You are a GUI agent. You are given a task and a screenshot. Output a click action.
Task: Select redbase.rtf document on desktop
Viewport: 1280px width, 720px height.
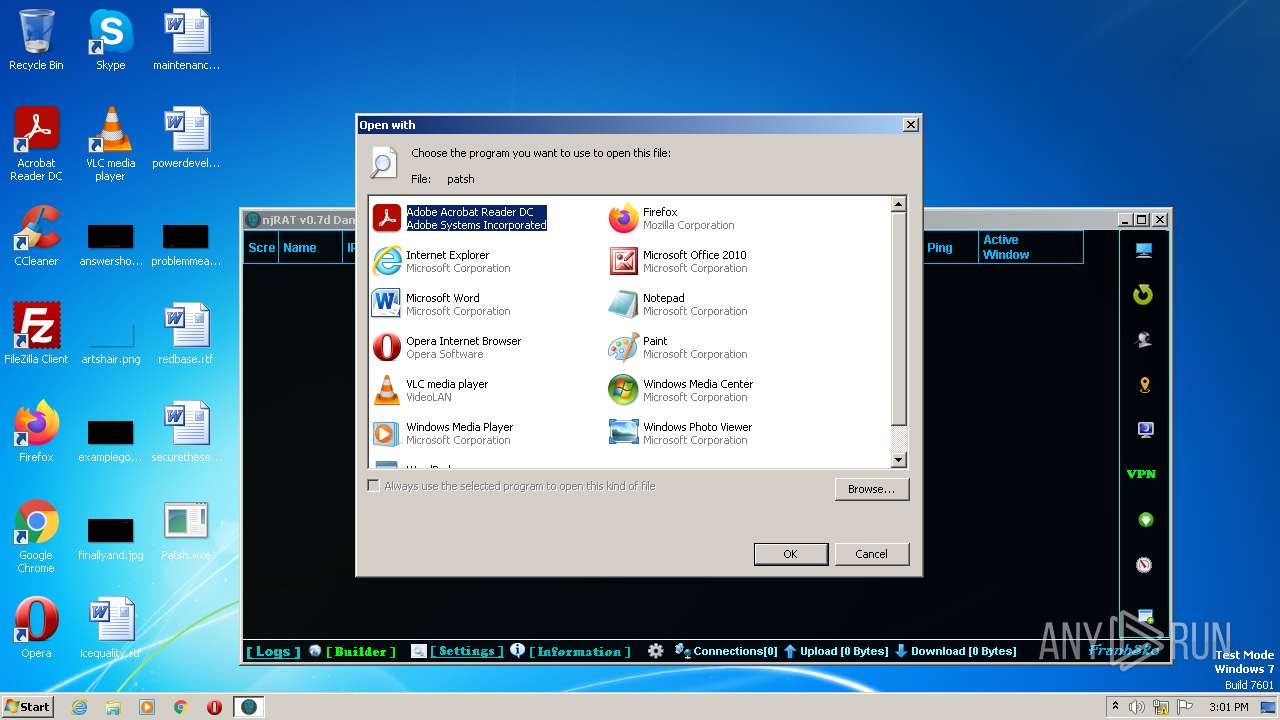click(x=186, y=334)
